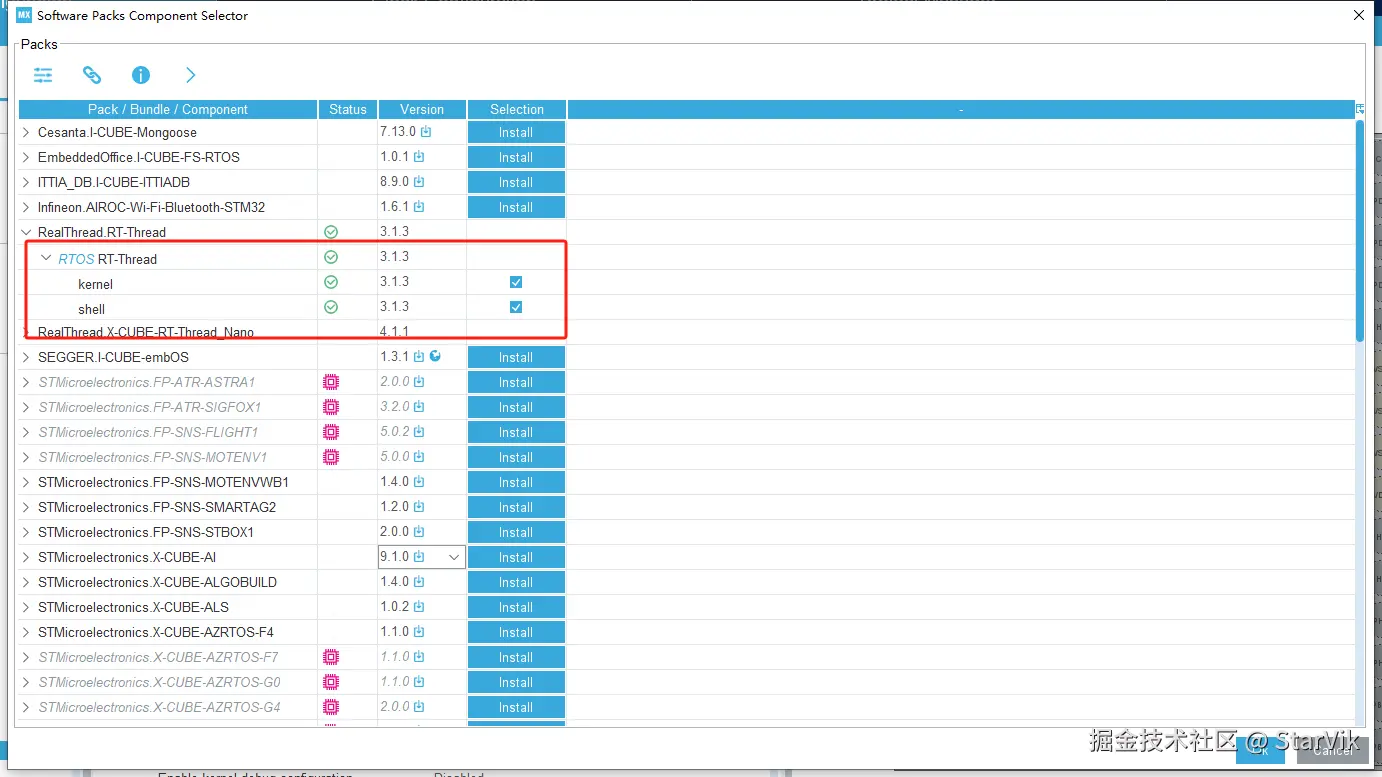The height and width of the screenshot is (777, 1382).
Task: Click chip status icon for X-CUBE-AZRTOS-F7
Action: tap(331, 657)
